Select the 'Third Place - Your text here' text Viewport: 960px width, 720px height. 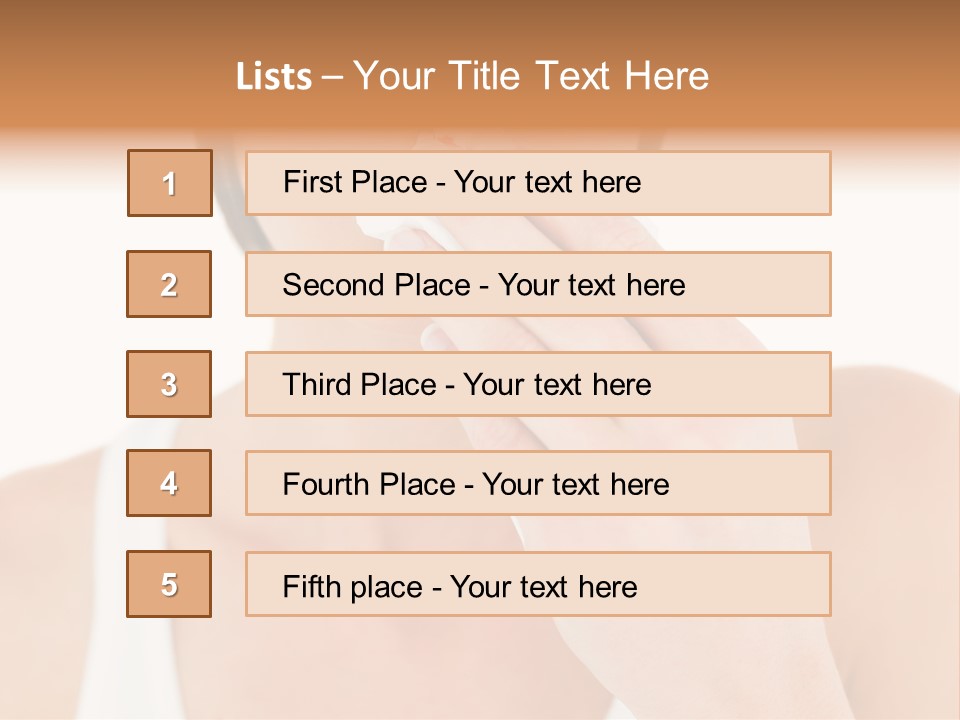pyautogui.click(x=466, y=385)
